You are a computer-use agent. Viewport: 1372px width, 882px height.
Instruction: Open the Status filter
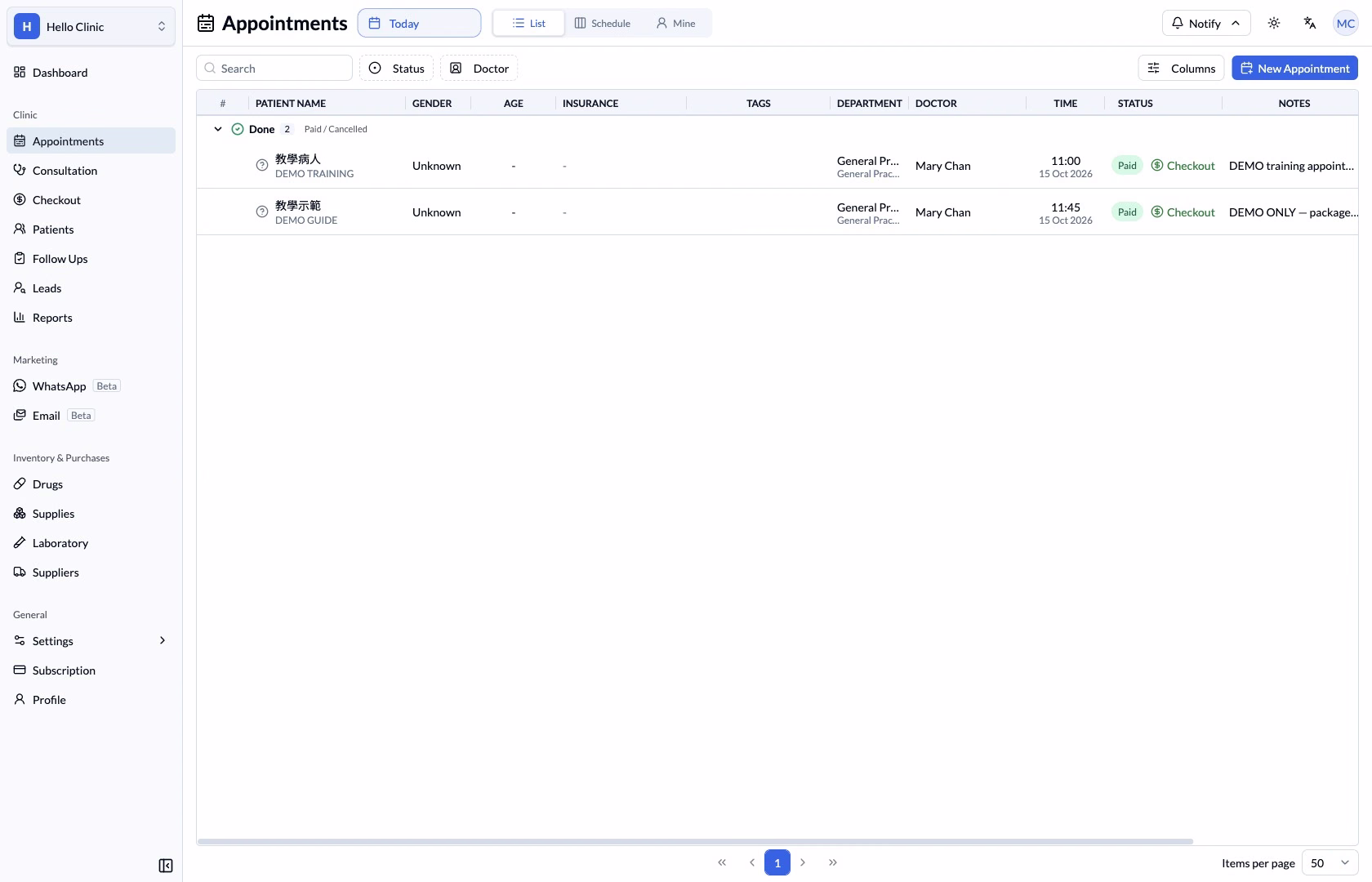point(396,68)
